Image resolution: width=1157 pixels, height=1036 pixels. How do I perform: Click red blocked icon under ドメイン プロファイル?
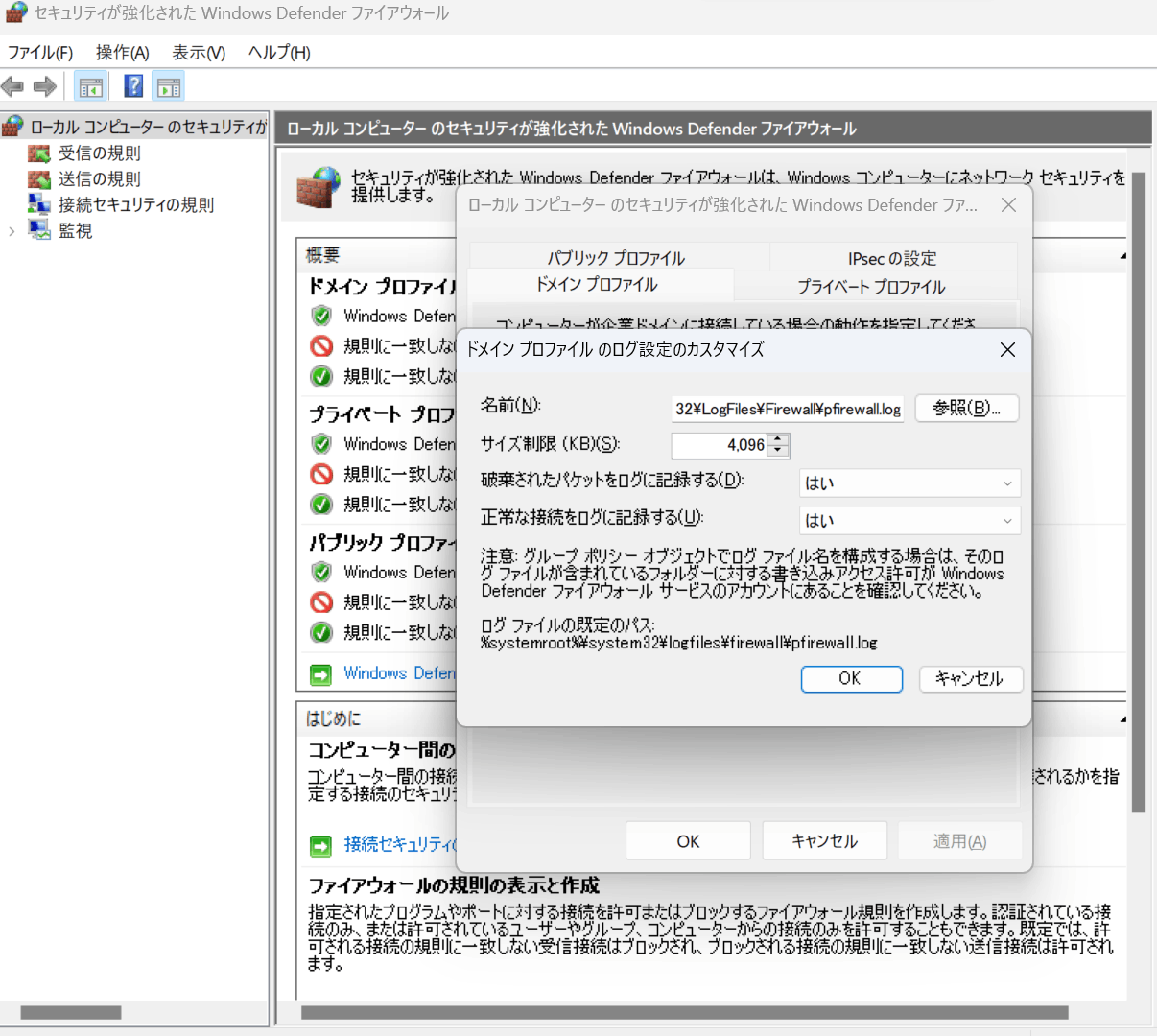pyautogui.click(x=321, y=345)
